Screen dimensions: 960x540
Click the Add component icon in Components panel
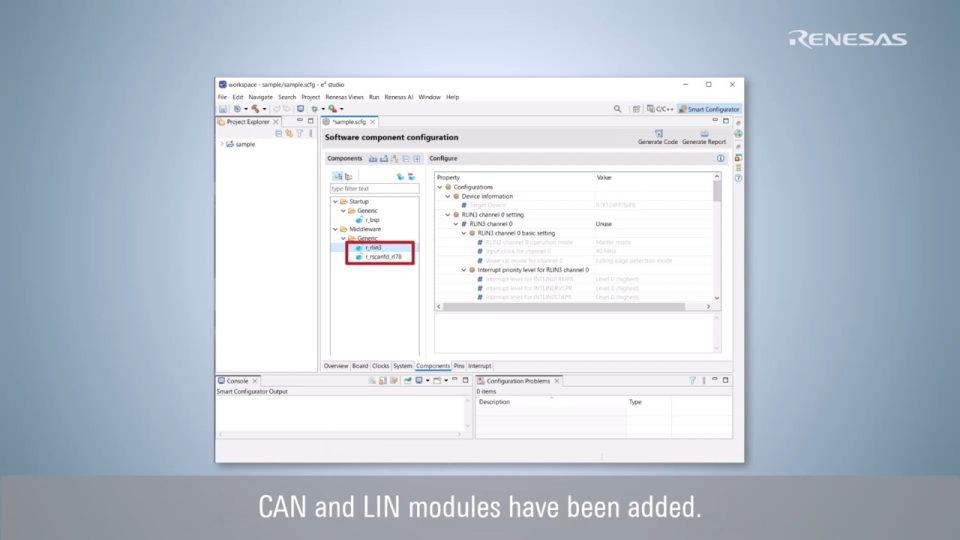pyautogui.click(x=400, y=176)
